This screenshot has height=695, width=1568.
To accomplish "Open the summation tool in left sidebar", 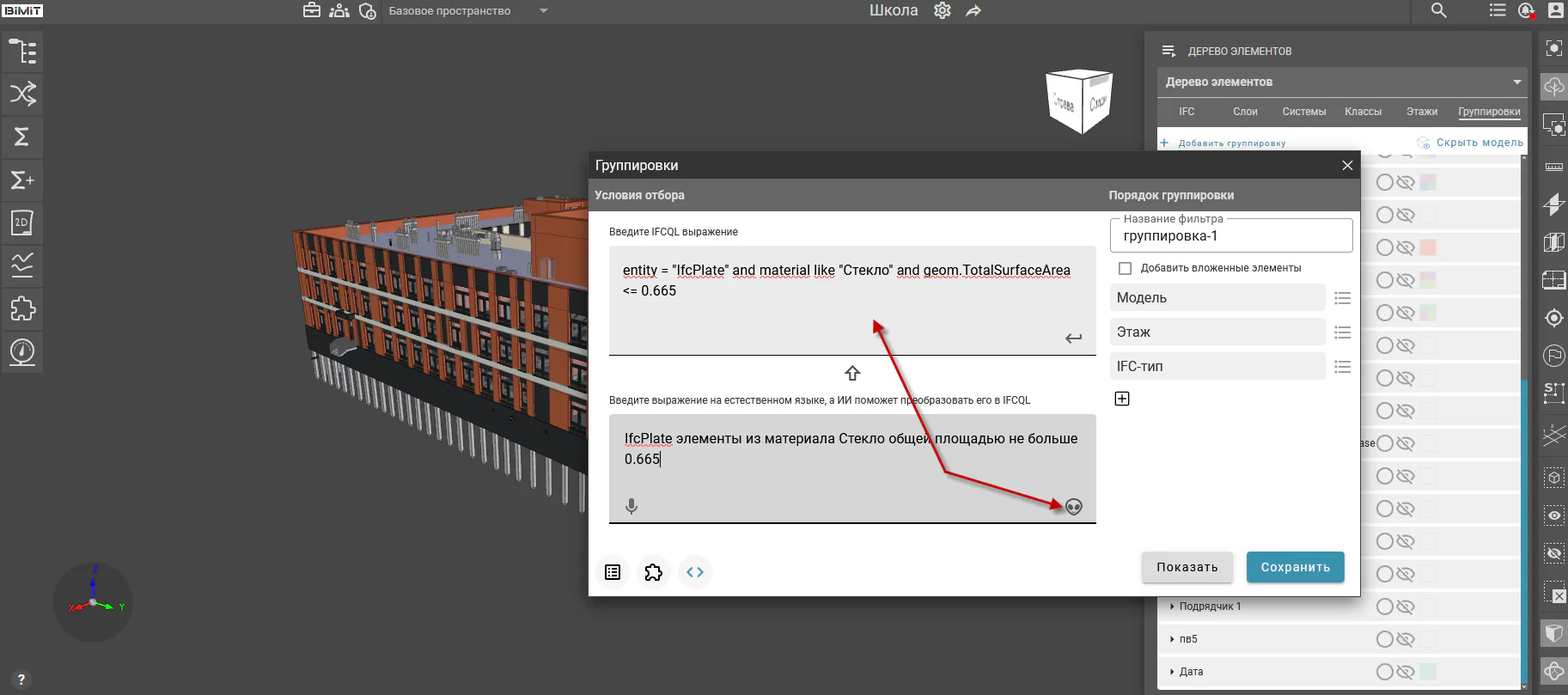I will [x=22, y=137].
